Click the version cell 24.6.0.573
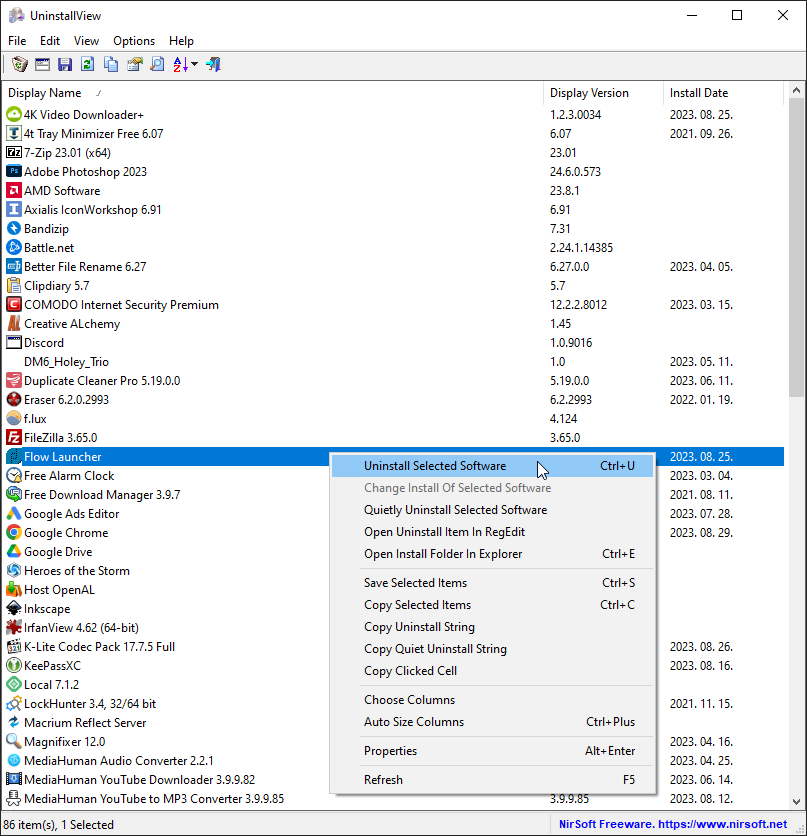The height and width of the screenshot is (836, 807). tap(575, 172)
